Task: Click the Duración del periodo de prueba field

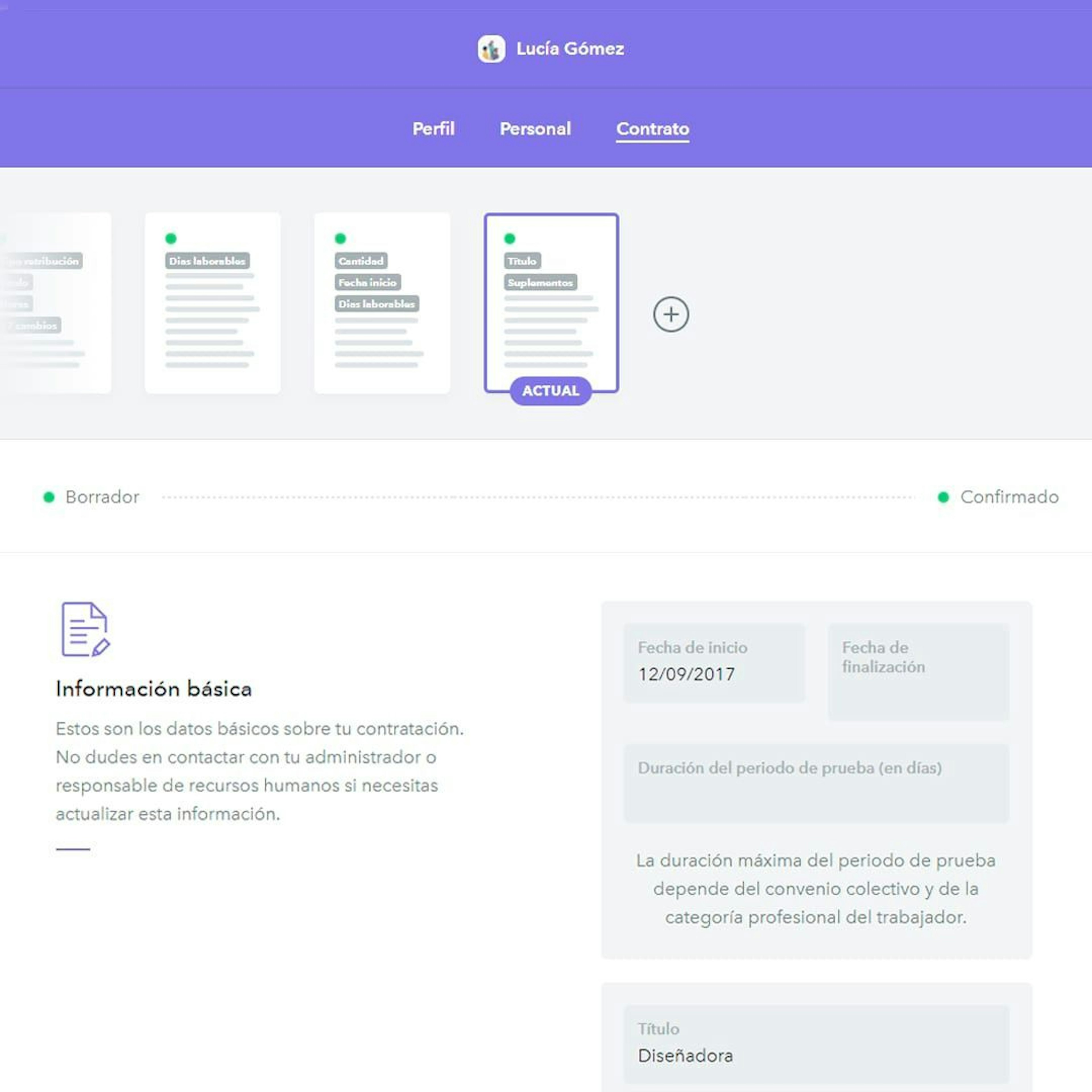Action: pos(817,783)
